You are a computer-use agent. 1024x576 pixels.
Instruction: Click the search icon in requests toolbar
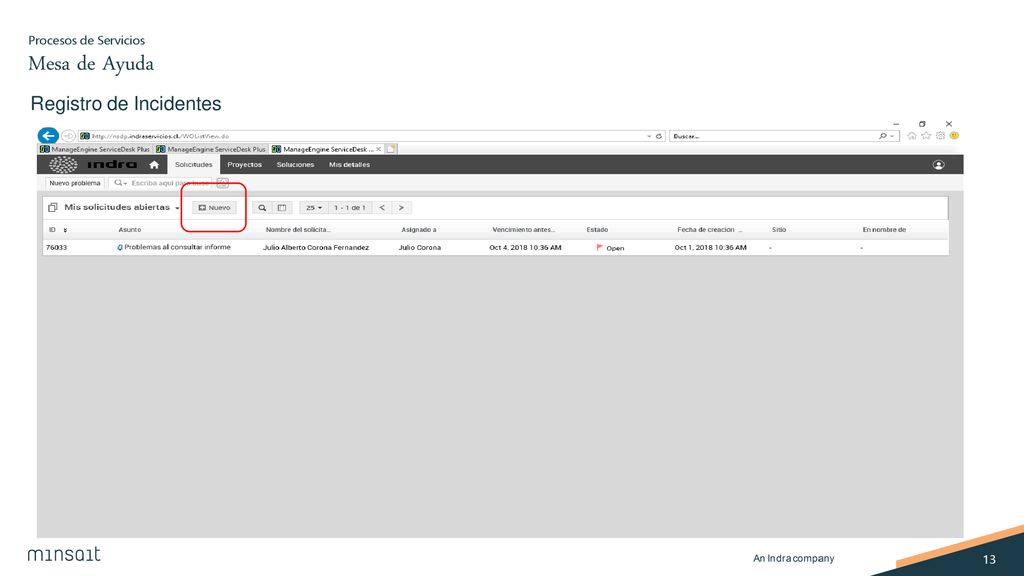click(262, 208)
